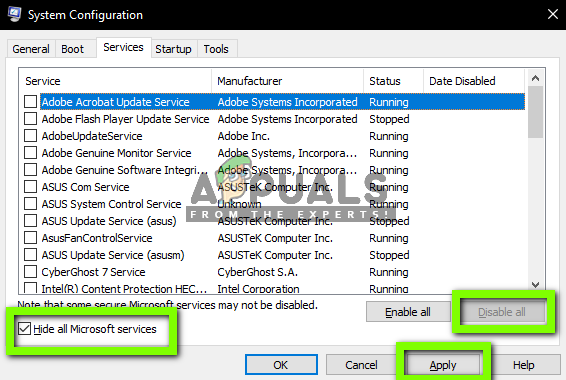This screenshot has height=380, width=566.
Task: Open the Tools tab
Action: (x=216, y=49)
